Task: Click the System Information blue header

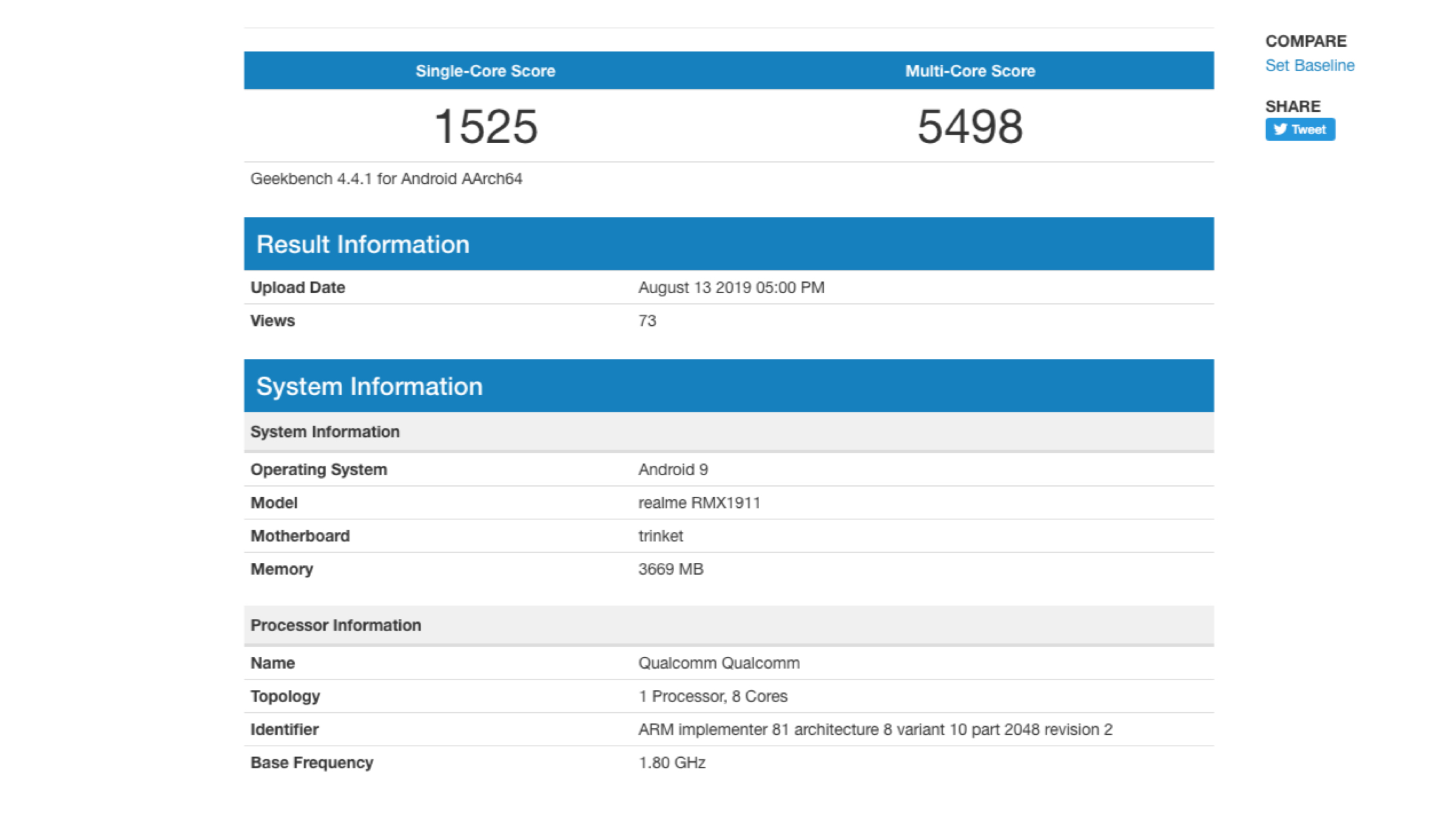Action: [369, 386]
